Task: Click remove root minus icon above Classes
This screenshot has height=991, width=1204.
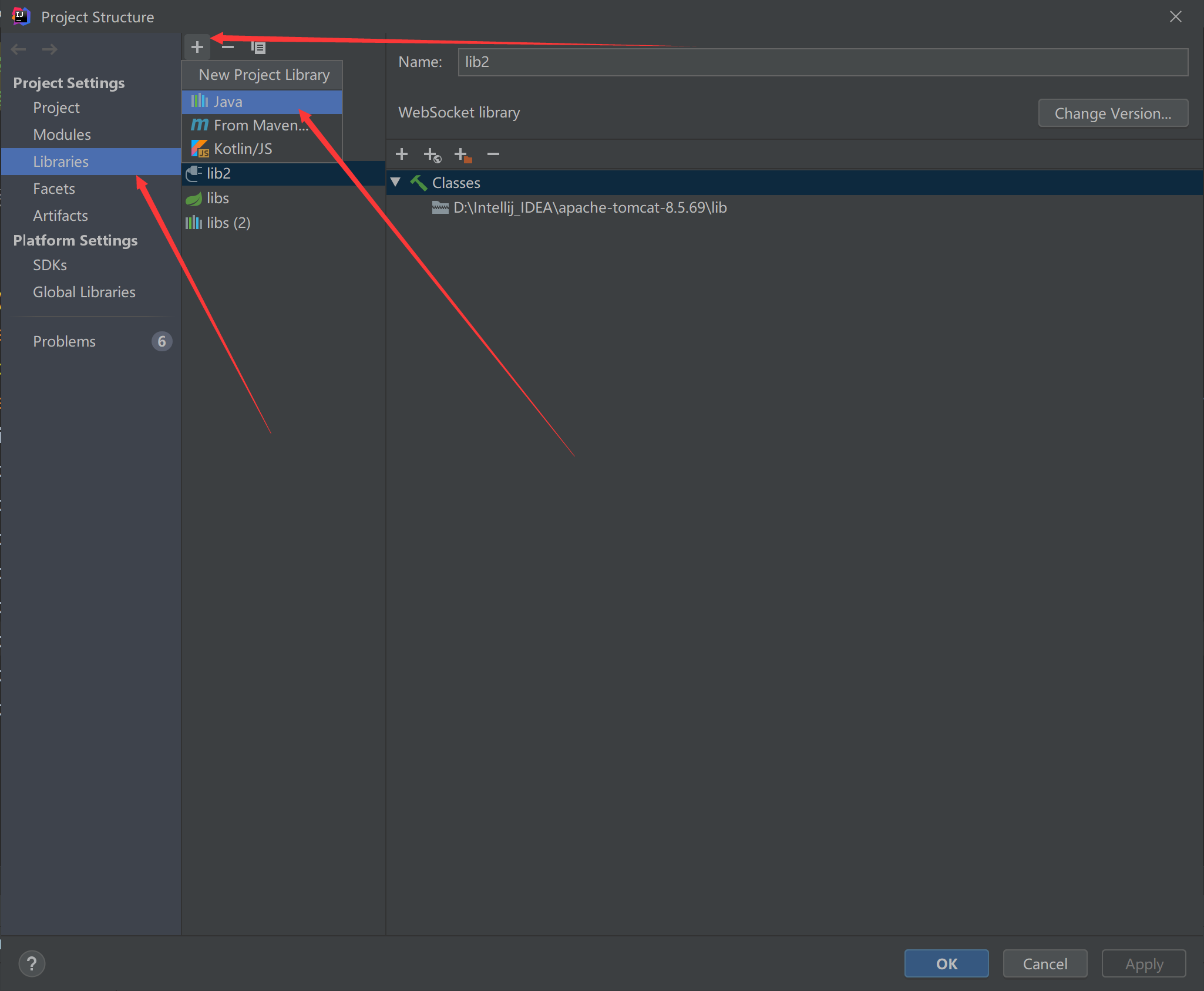Action: tap(493, 154)
